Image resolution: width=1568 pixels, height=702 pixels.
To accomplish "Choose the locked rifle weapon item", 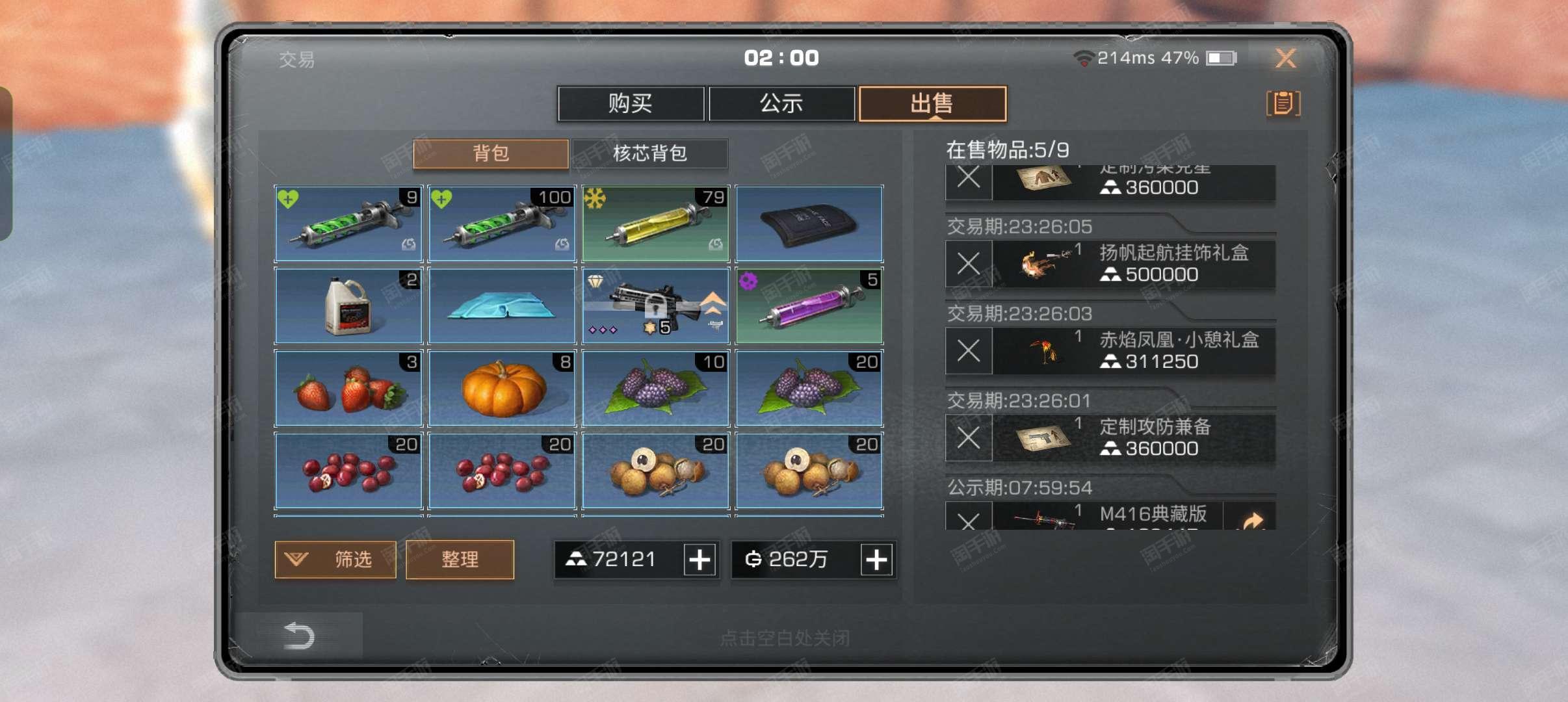I will coord(655,305).
